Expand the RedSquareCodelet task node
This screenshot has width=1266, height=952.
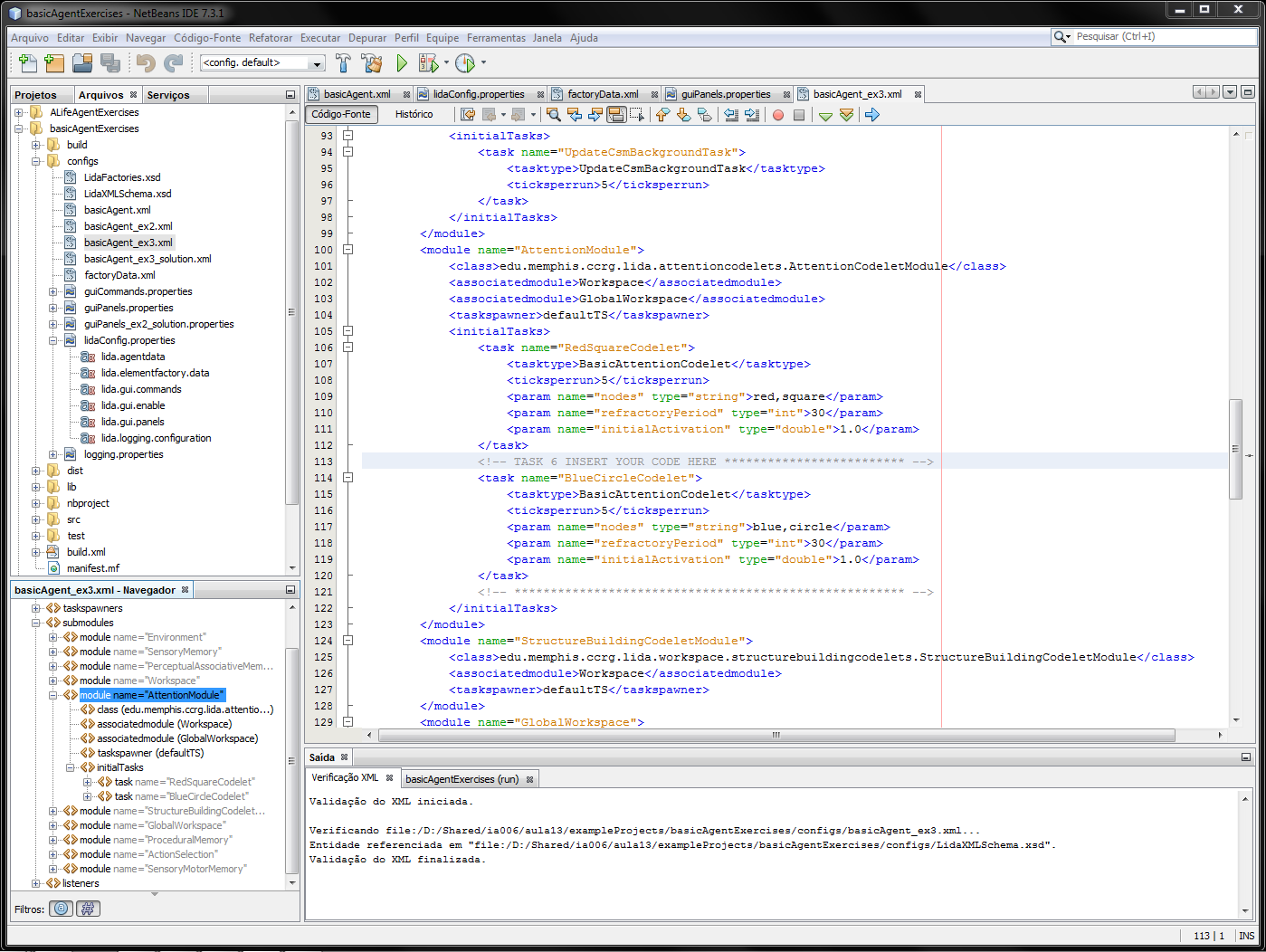coord(88,782)
